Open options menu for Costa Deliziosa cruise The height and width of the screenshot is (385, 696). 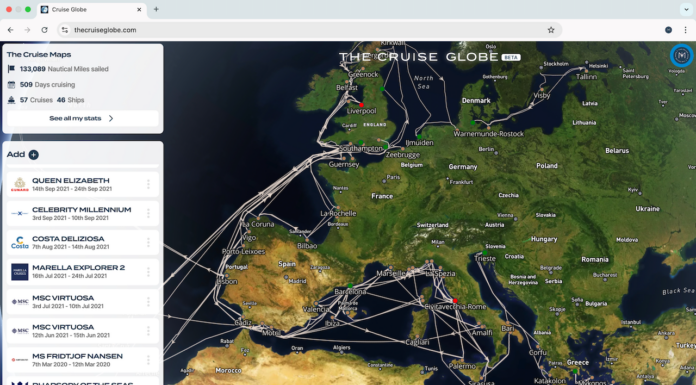[148, 242]
